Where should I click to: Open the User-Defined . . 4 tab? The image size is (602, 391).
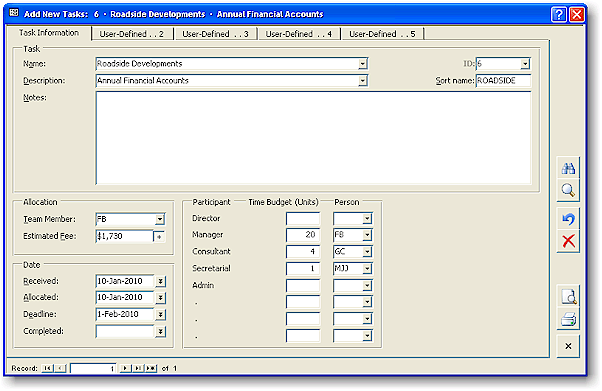[x=298, y=34]
